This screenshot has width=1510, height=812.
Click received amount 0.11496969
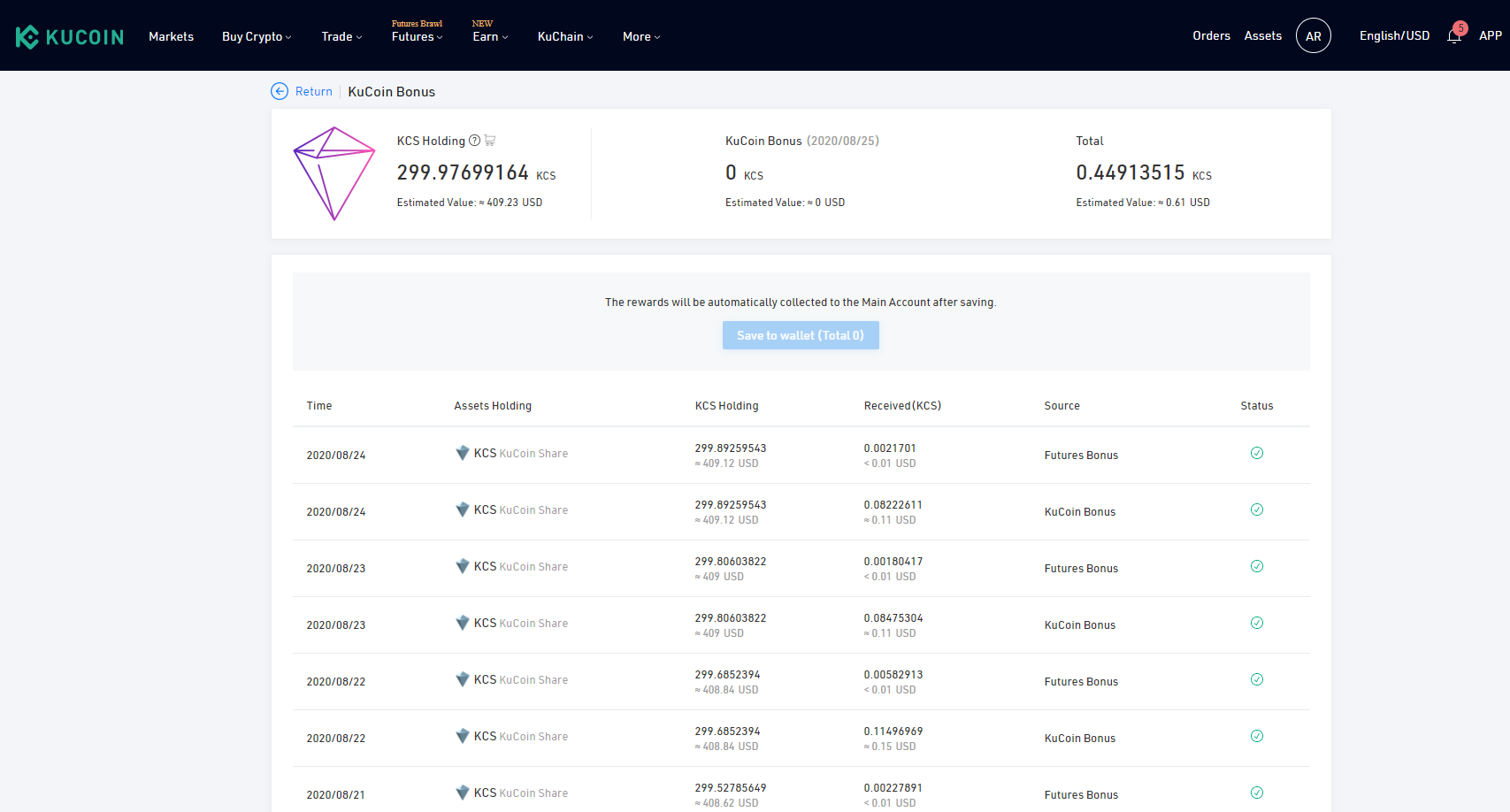(x=893, y=731)
